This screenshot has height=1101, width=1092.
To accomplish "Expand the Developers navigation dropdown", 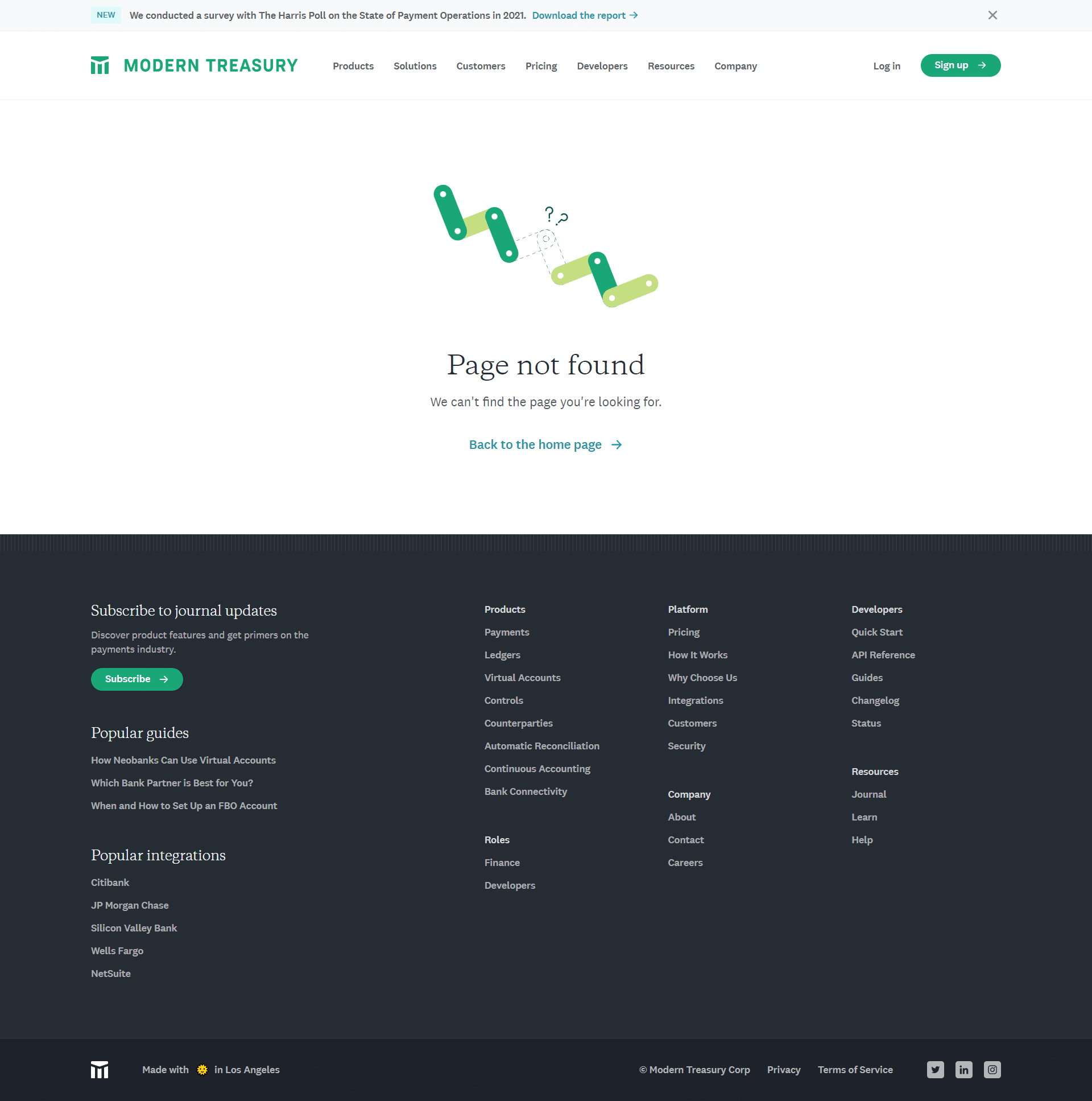I will coord(601,66).
